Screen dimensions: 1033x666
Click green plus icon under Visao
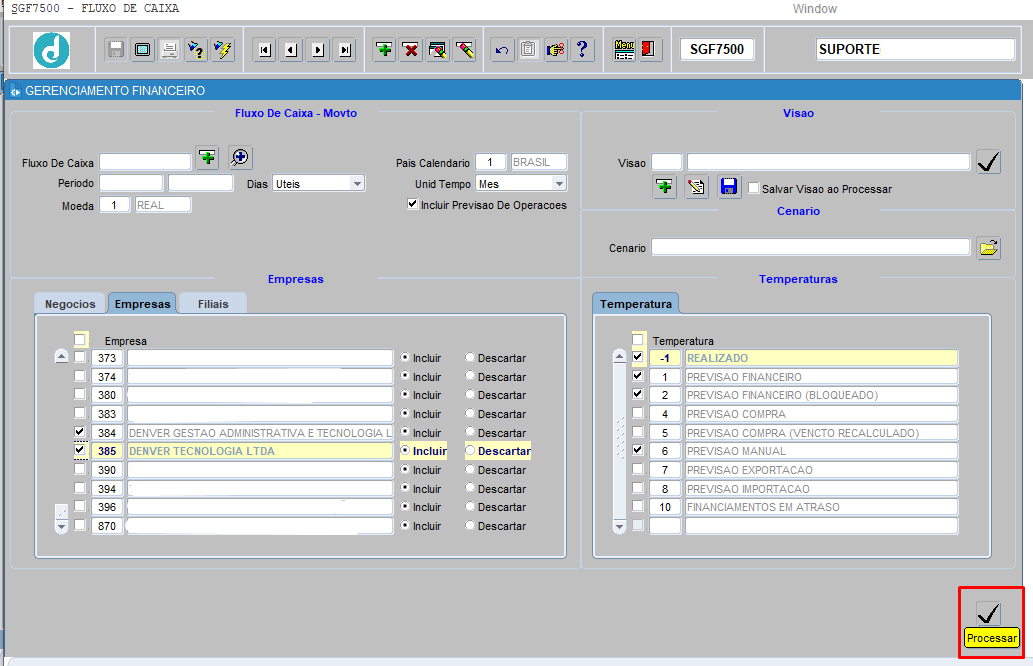(x=665, y=187)
